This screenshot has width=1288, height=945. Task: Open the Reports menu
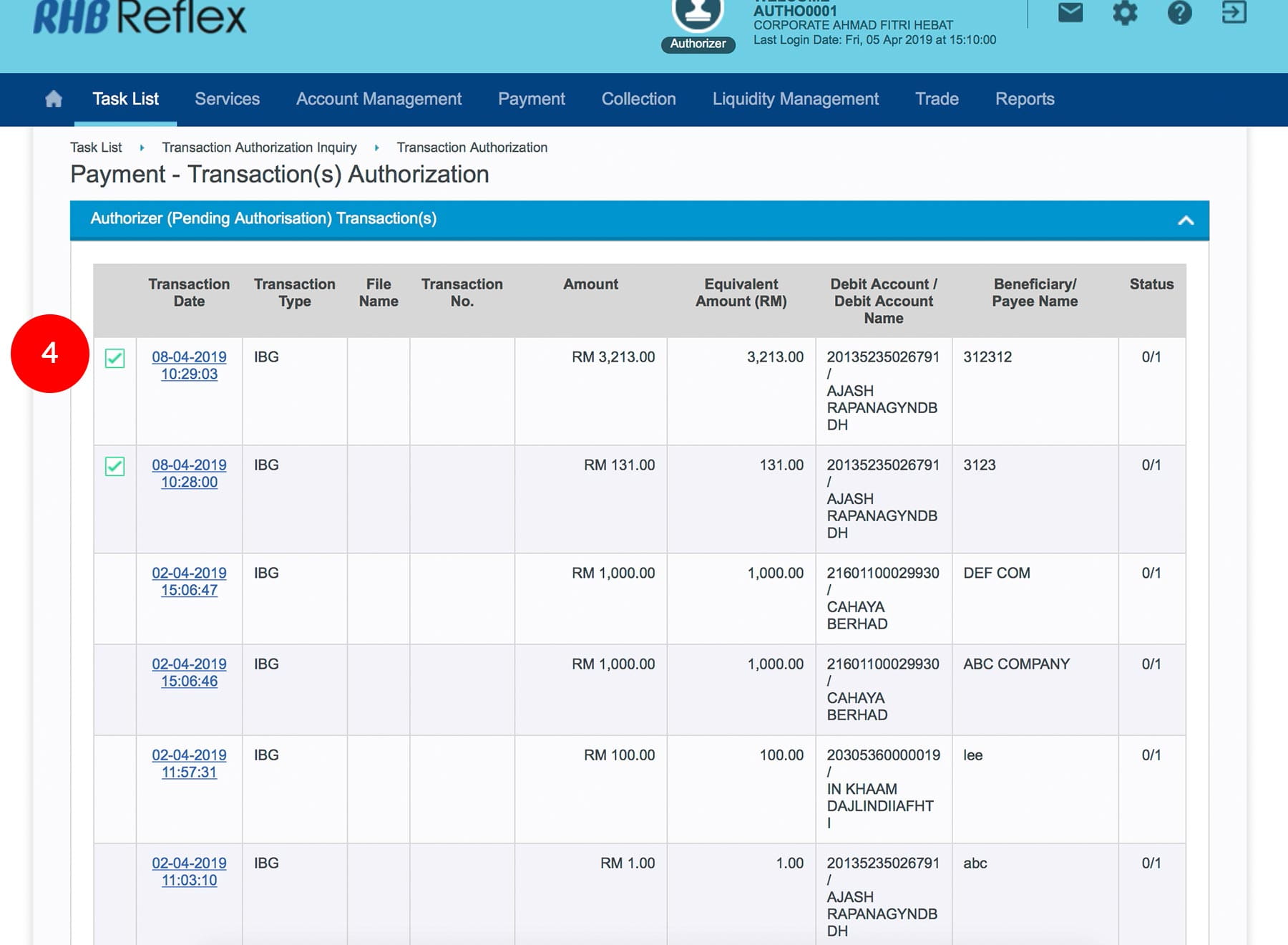1024,99
